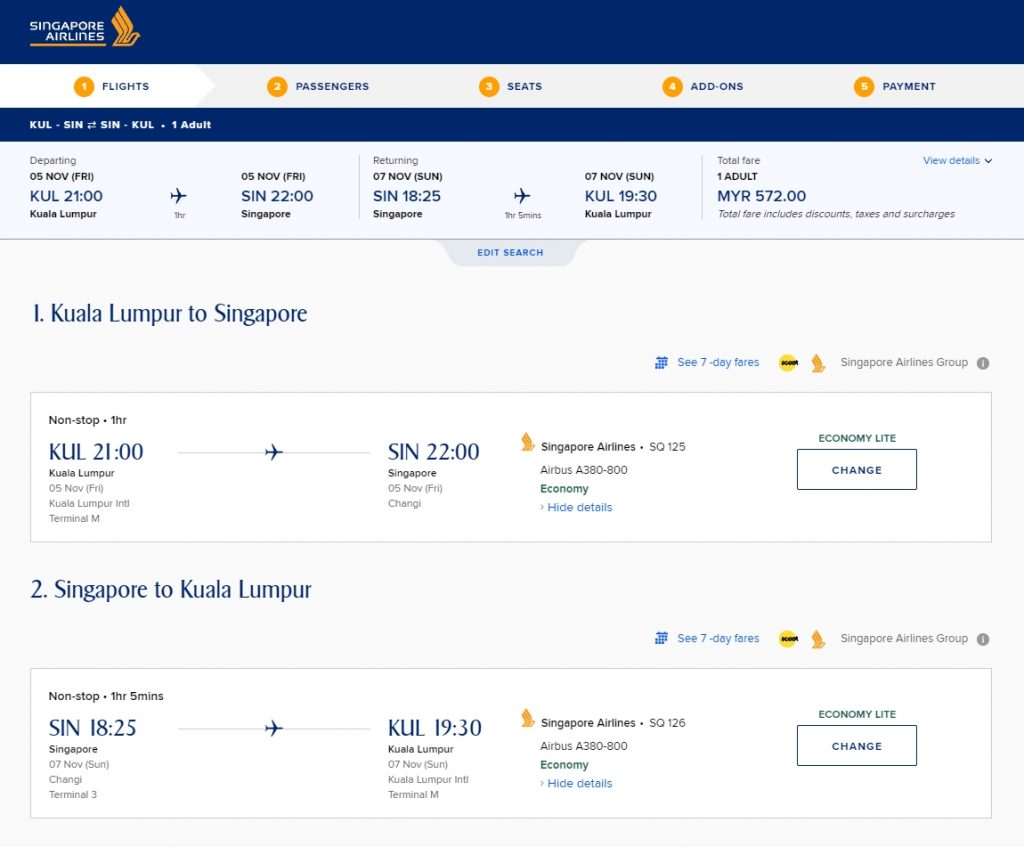Open the Seats step
Viewport: 1024px width, 847px height.
[x=512, y=87]
